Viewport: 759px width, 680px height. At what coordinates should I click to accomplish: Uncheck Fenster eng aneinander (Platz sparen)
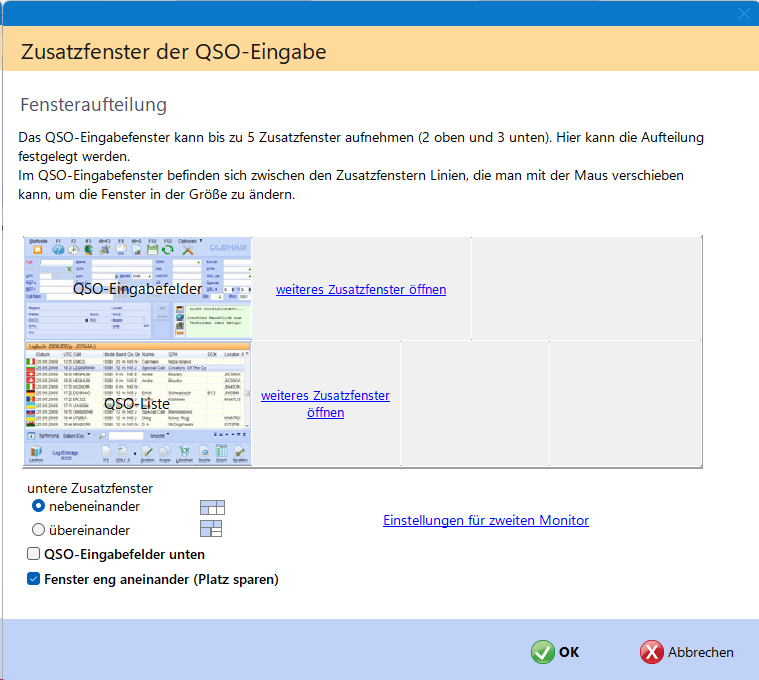click(34, 579)
